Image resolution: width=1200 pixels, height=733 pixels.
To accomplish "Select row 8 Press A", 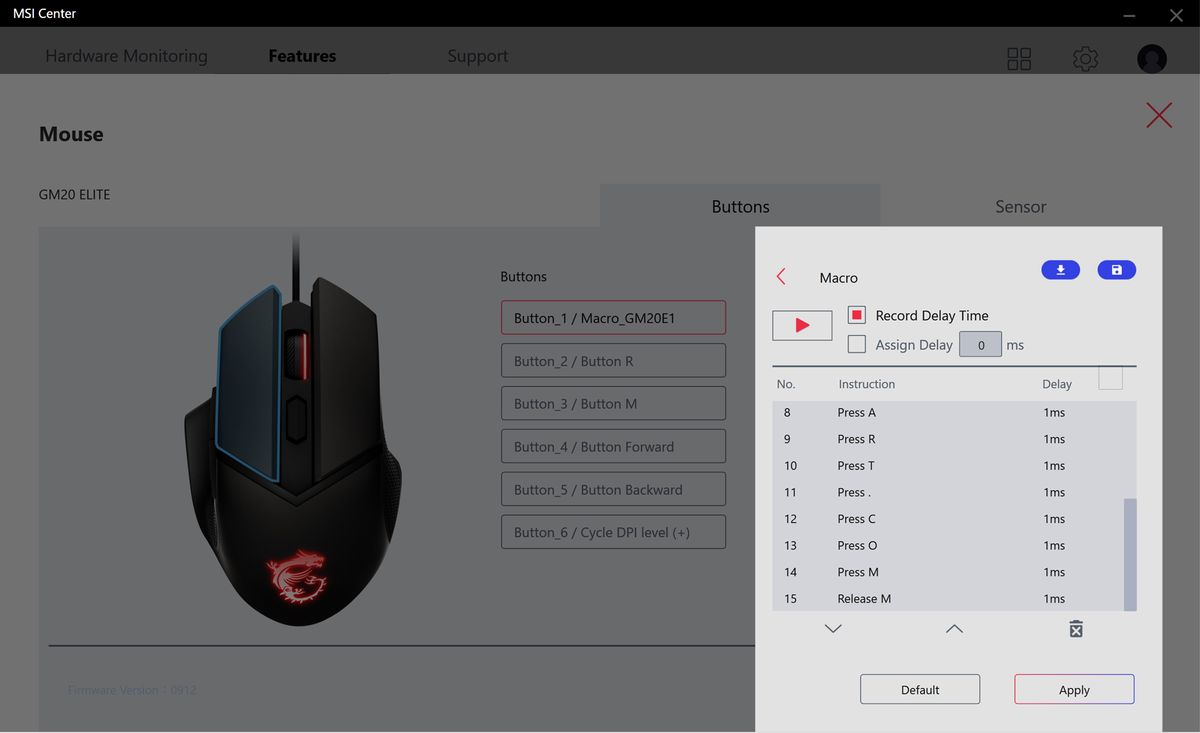I will pos(948,412).
